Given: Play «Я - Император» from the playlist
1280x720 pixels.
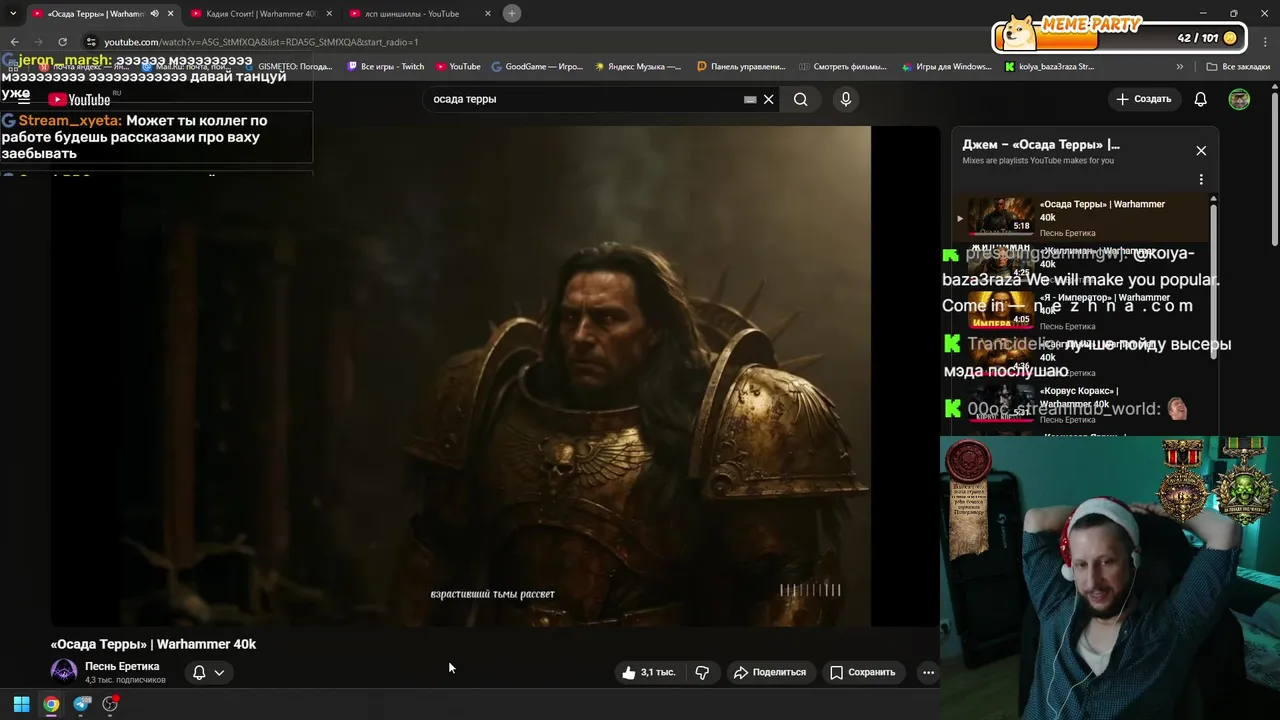Looking at the screenshot, I should 1082,310.
